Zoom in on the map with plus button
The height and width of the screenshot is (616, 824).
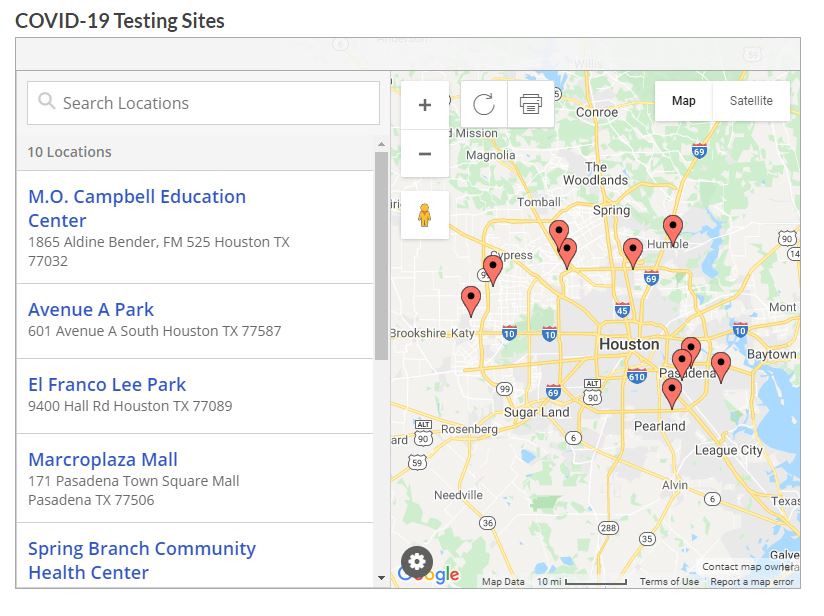pos(425,105)
